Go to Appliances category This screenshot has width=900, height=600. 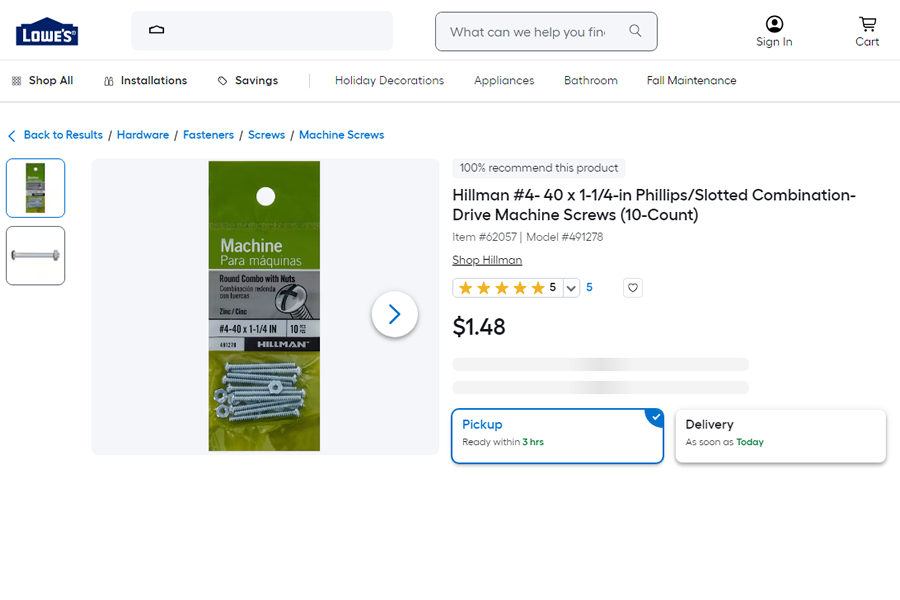click(x=504, y=80)
